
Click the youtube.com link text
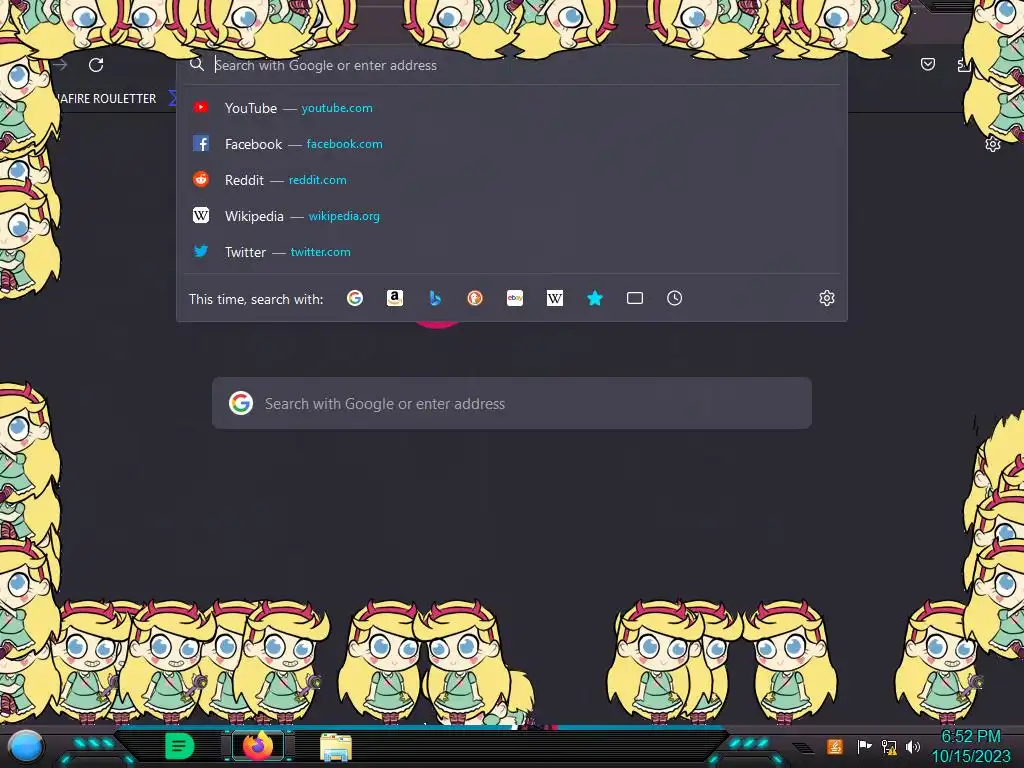(337, 108)
